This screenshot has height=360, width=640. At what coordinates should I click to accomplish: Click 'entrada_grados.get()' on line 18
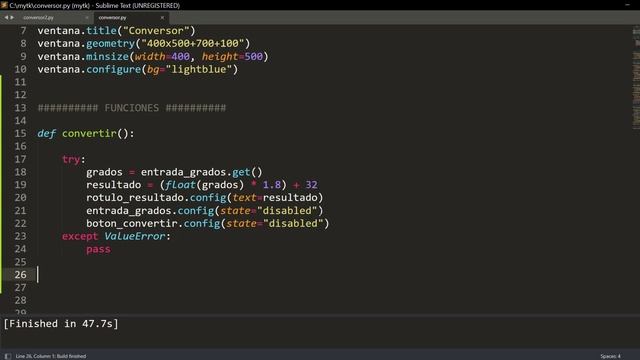click(202, 172)
